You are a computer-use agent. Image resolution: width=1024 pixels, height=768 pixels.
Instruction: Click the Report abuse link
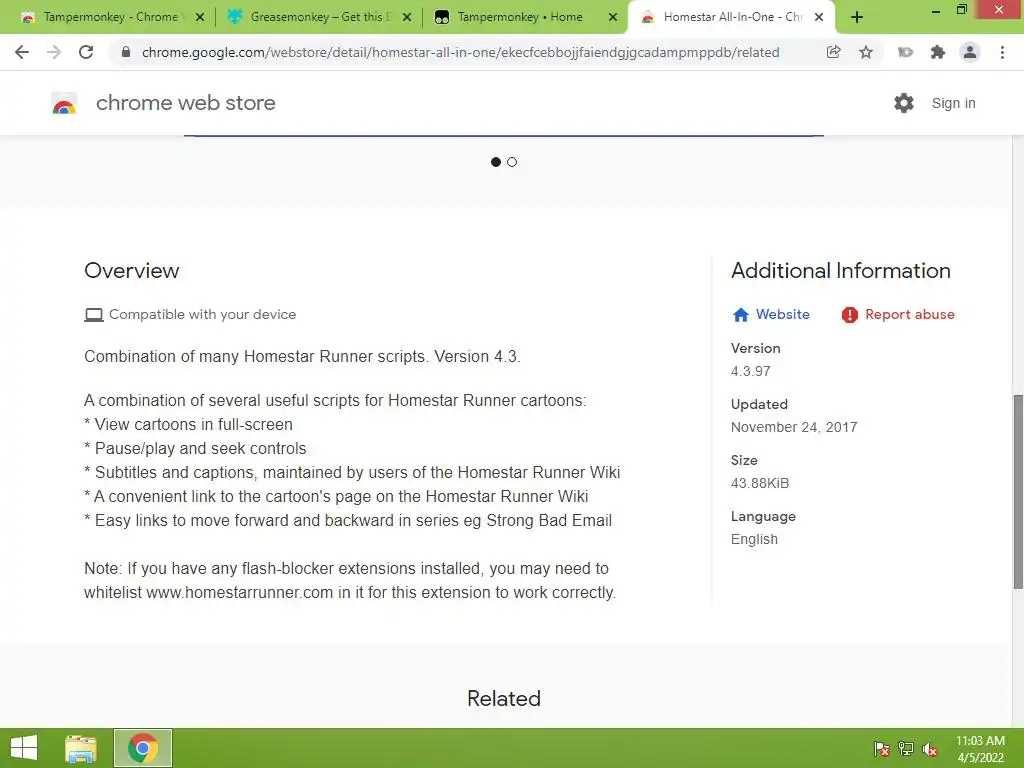click(910, 314)
